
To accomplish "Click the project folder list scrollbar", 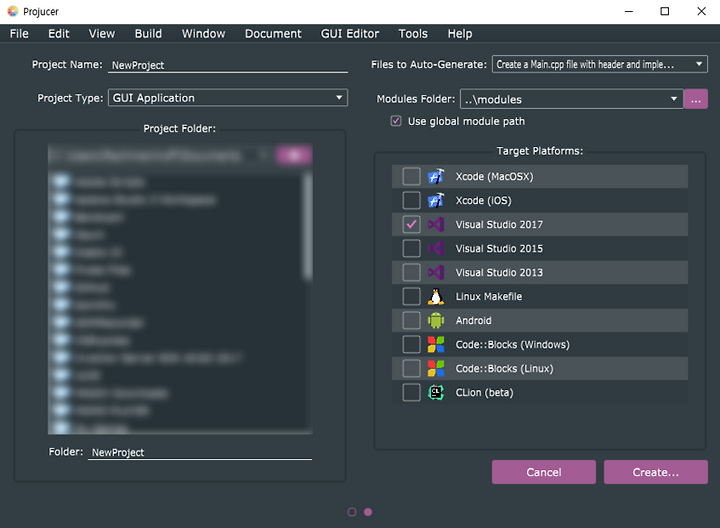I will coord(308,227).
